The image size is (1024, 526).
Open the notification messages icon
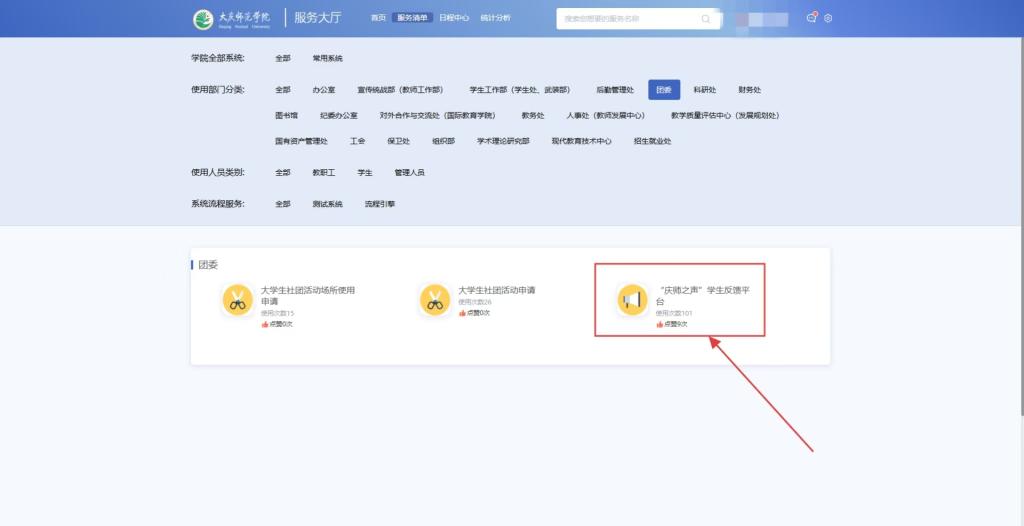[812, 18]
